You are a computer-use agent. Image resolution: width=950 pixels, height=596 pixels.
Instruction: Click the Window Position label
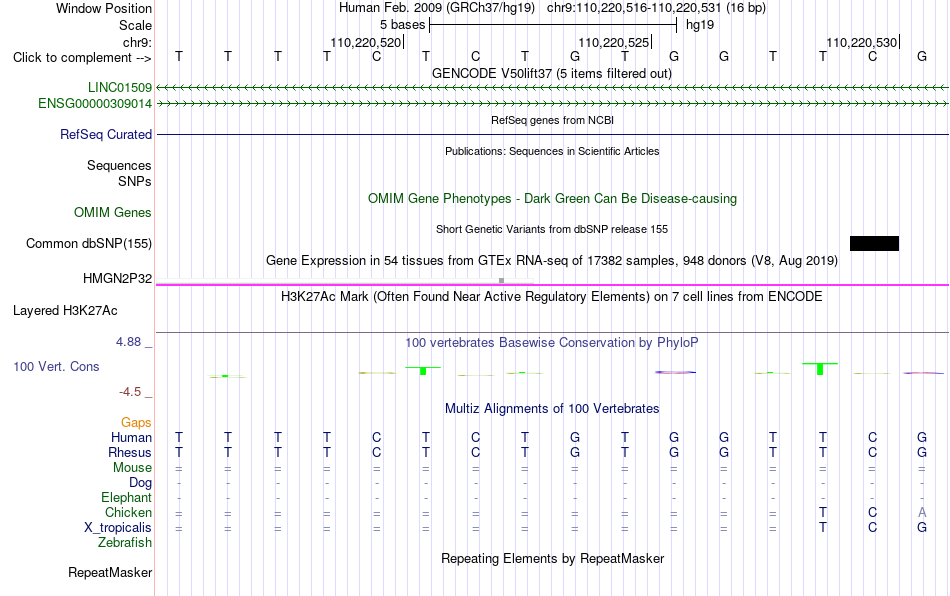(x=104, y=8)
